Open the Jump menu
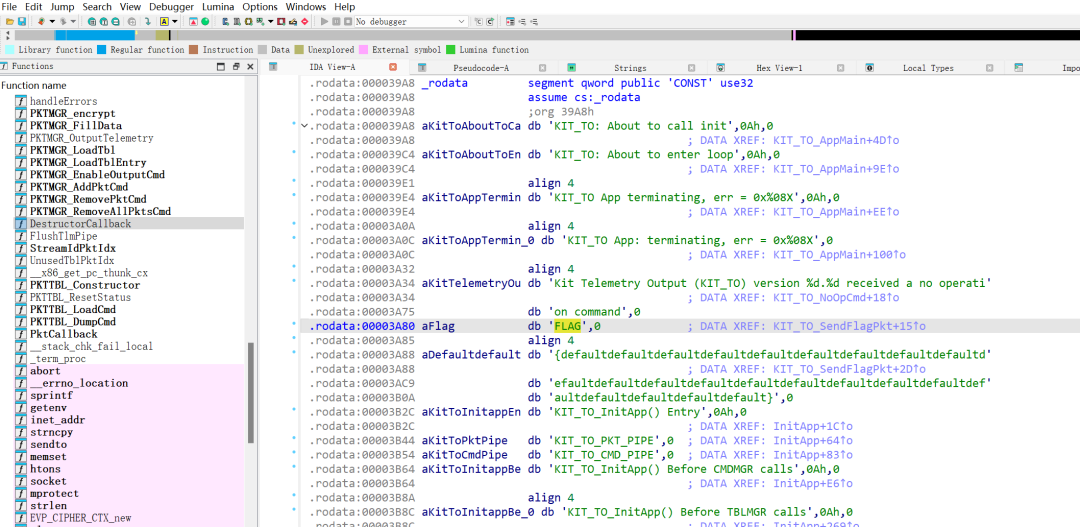 coord(63,6)
